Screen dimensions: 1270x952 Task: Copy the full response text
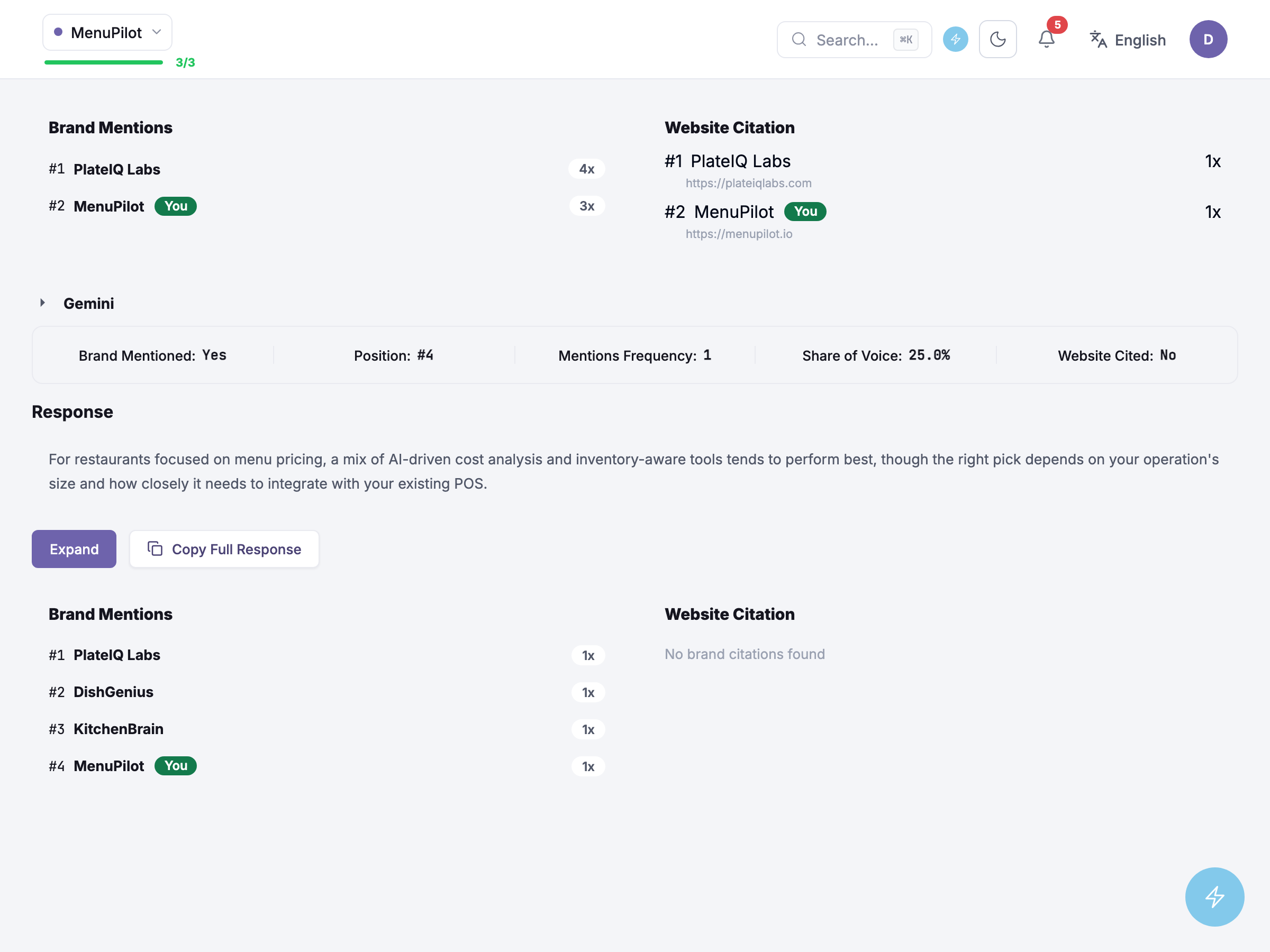224,548
